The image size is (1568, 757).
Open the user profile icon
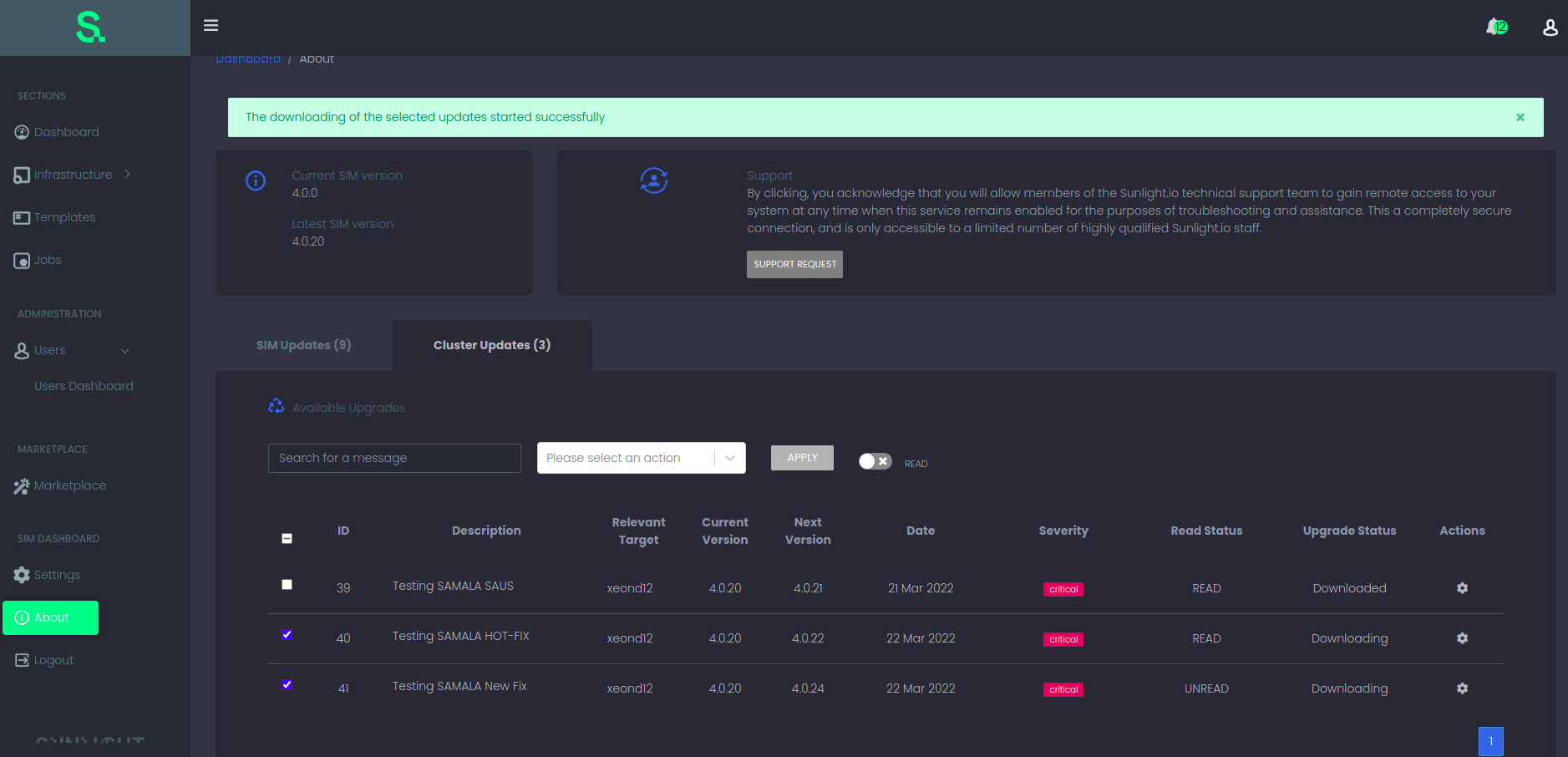click(1550, 28)
